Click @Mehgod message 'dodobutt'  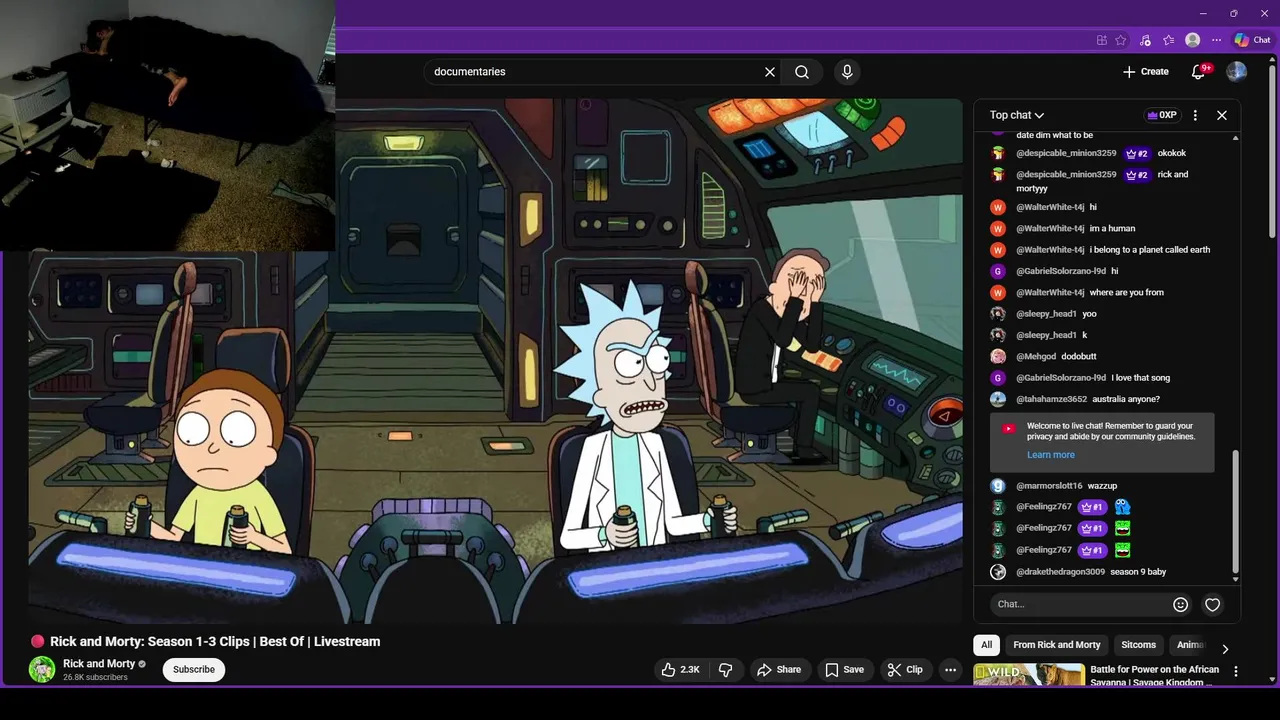[x=1079, y=357]
